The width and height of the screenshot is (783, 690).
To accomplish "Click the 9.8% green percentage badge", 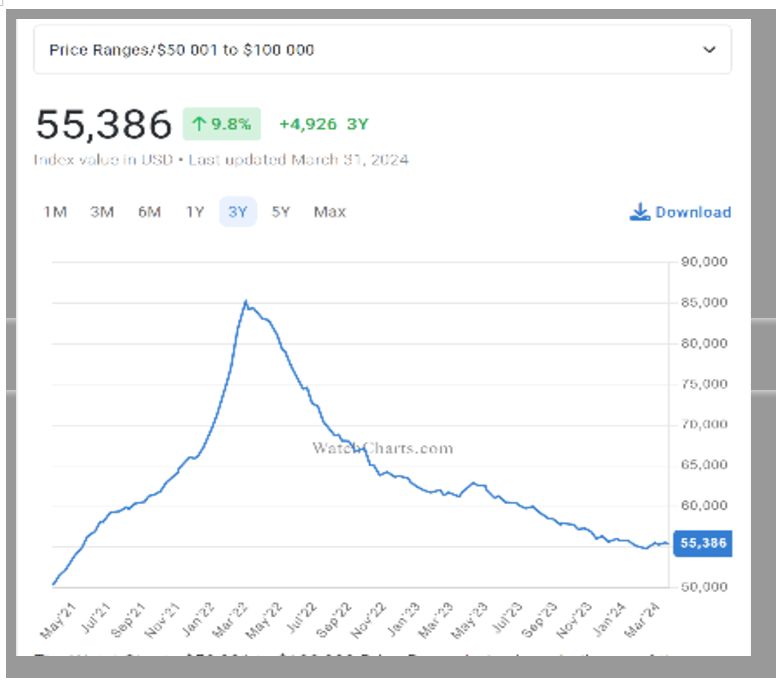I will pos(221,124).
